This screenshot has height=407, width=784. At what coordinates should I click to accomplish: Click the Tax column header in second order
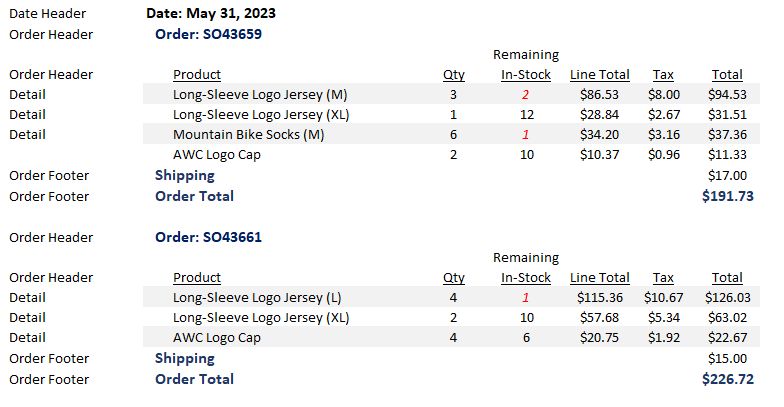(x=663, y=278)
